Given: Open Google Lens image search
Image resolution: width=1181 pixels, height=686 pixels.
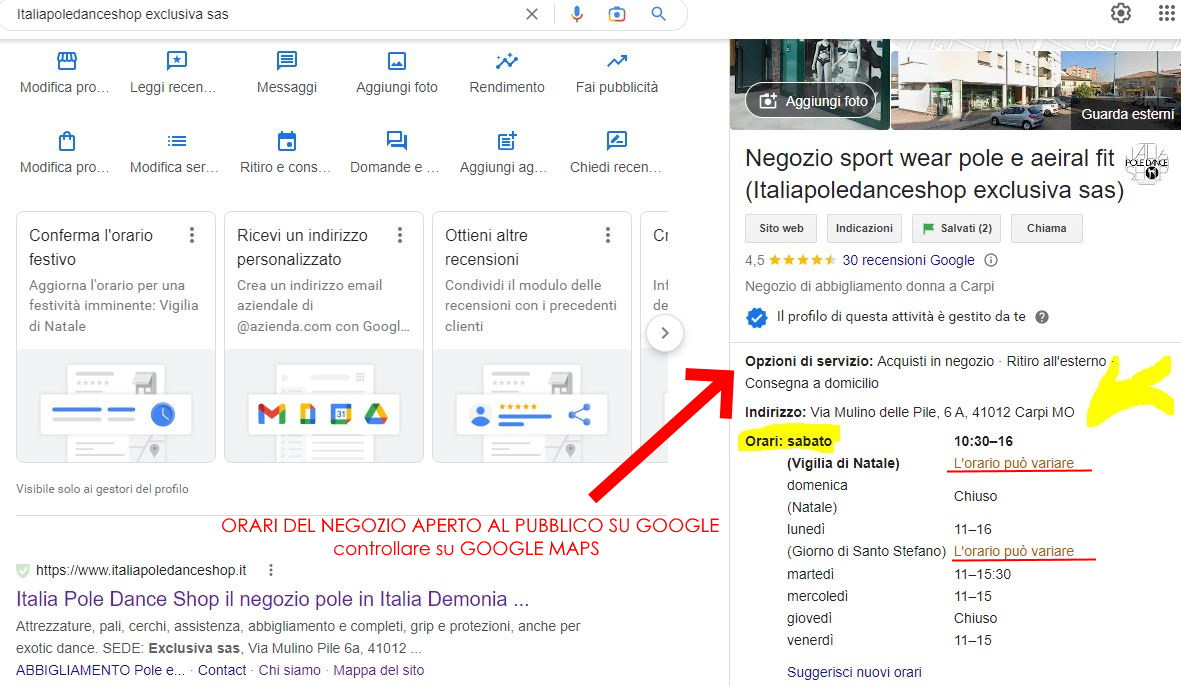Looking at the screenshot, I should pos(617,14).
